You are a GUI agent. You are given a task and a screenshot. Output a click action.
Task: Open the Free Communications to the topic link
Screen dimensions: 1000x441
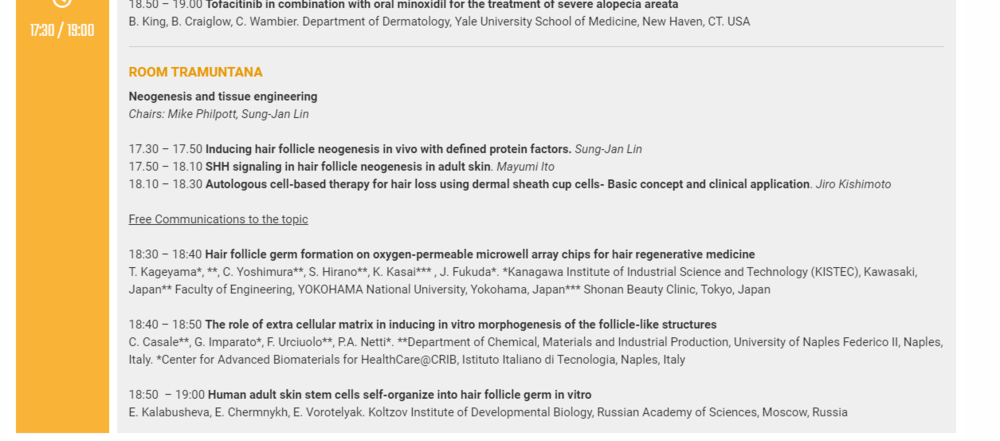[x=218, y=219]
